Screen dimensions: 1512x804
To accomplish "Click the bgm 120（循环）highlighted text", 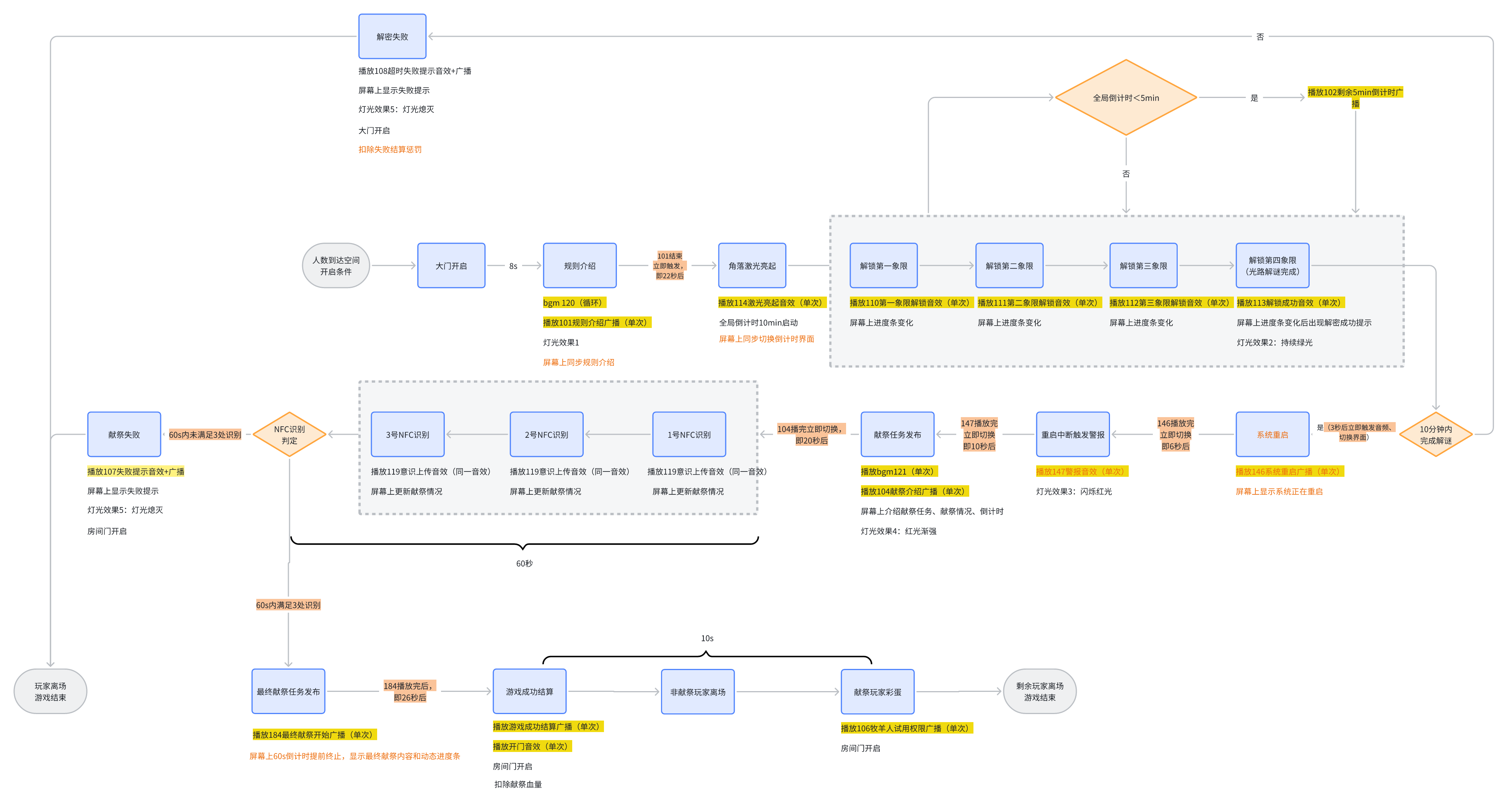I will (574, 302).
